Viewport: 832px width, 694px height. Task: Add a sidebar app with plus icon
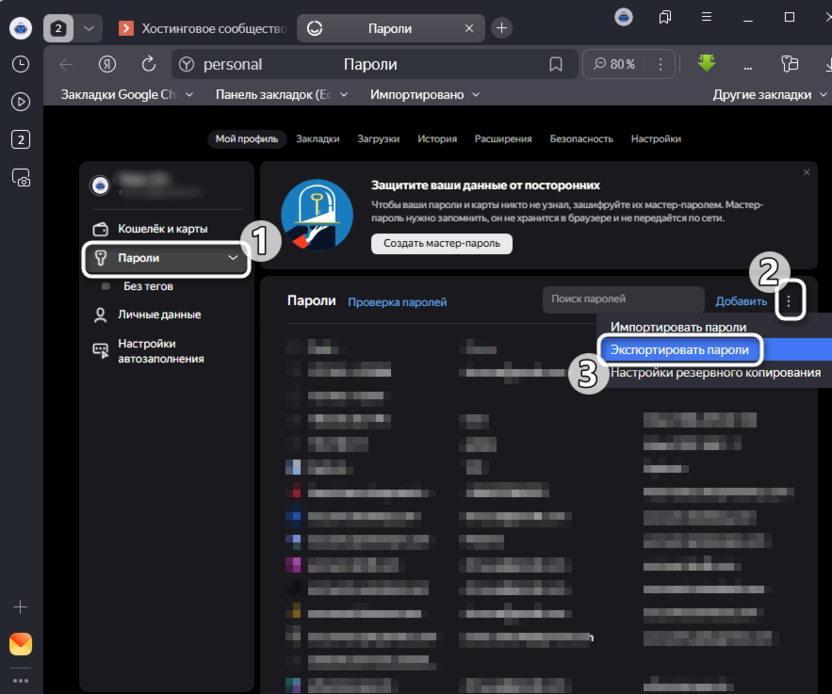pos(21,607)
